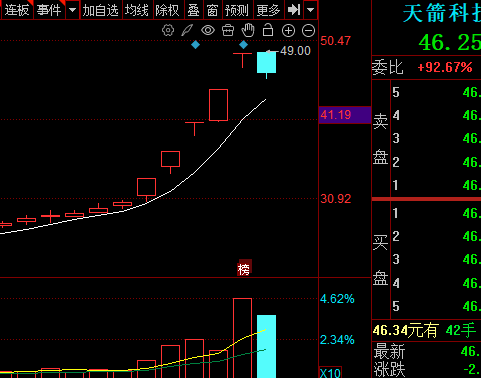
Task: Open the toolbox briefcase icon
Action: [228, 30]
